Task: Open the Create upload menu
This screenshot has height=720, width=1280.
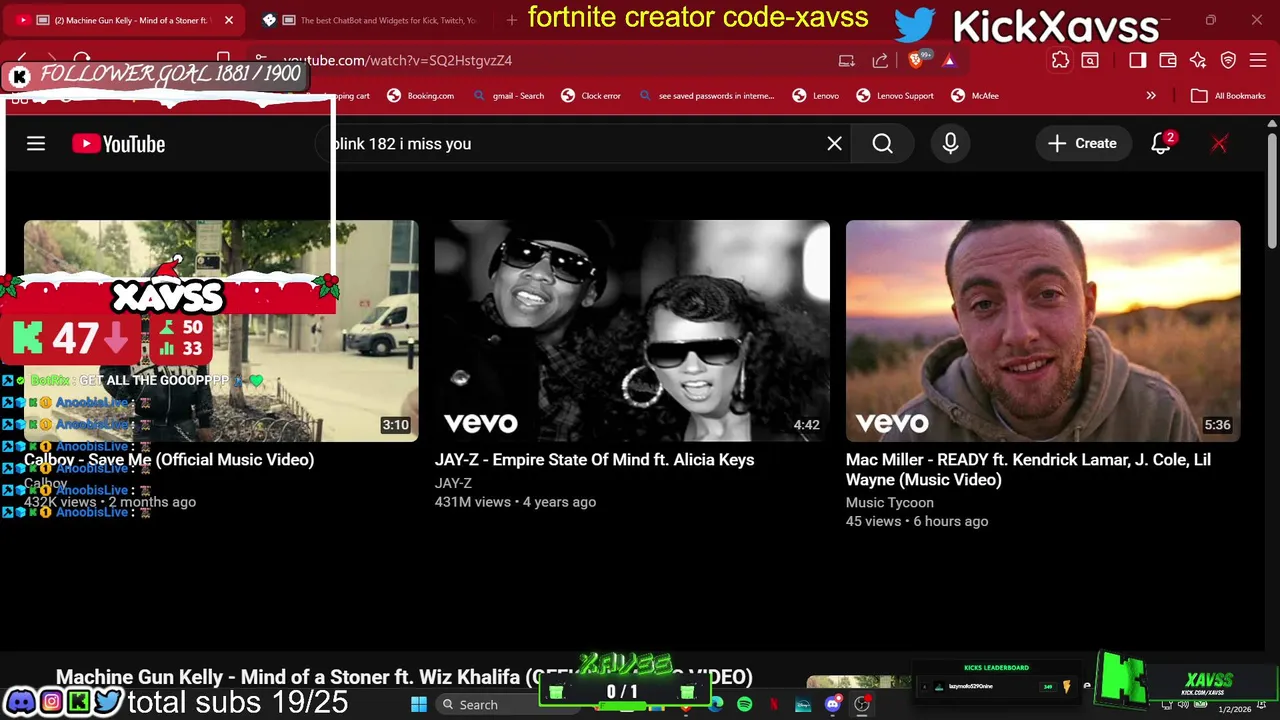Action: [x=1082, y=144]
